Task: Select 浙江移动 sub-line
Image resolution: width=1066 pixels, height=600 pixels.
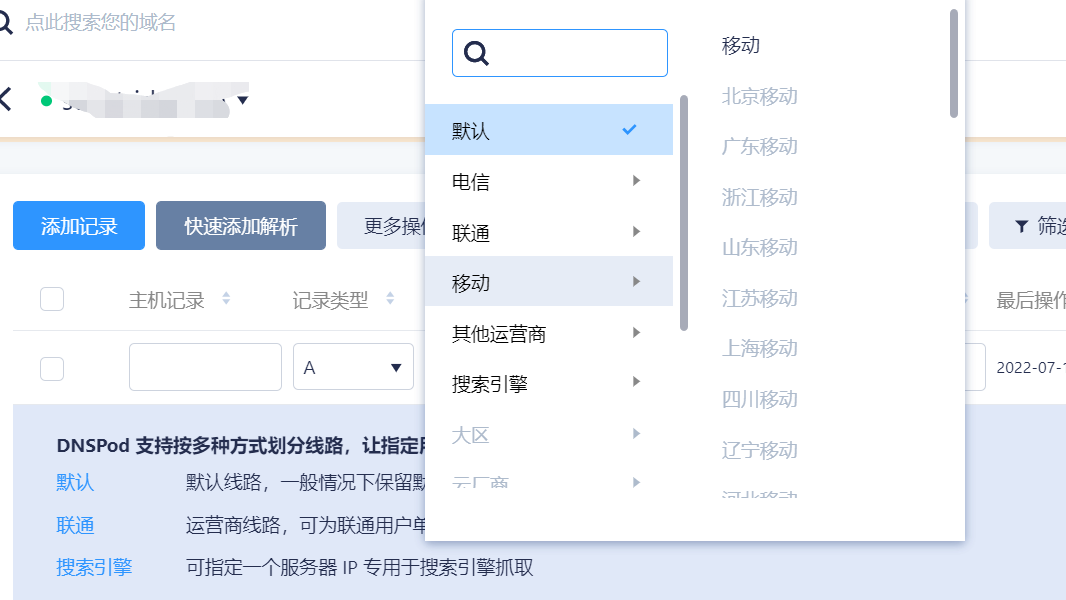Action: [x=759, y=197]
